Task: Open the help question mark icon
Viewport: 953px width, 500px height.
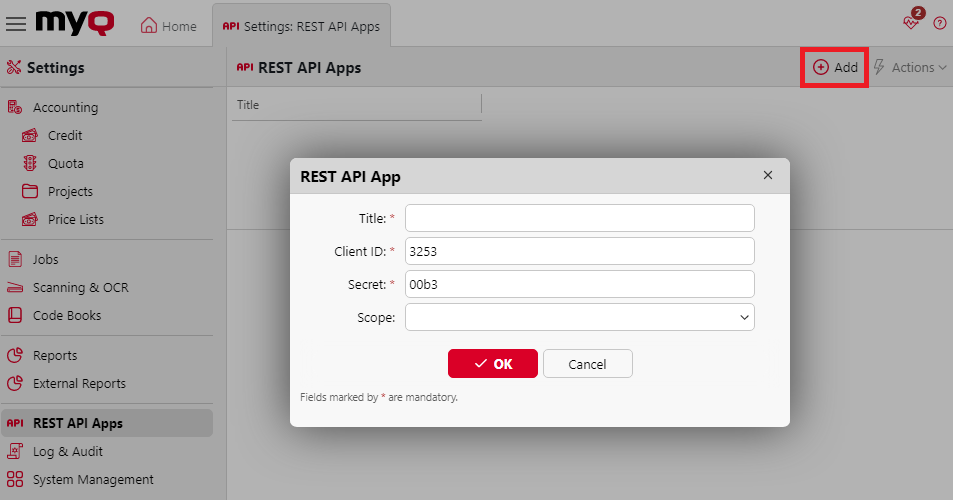Action: point(939,24)
